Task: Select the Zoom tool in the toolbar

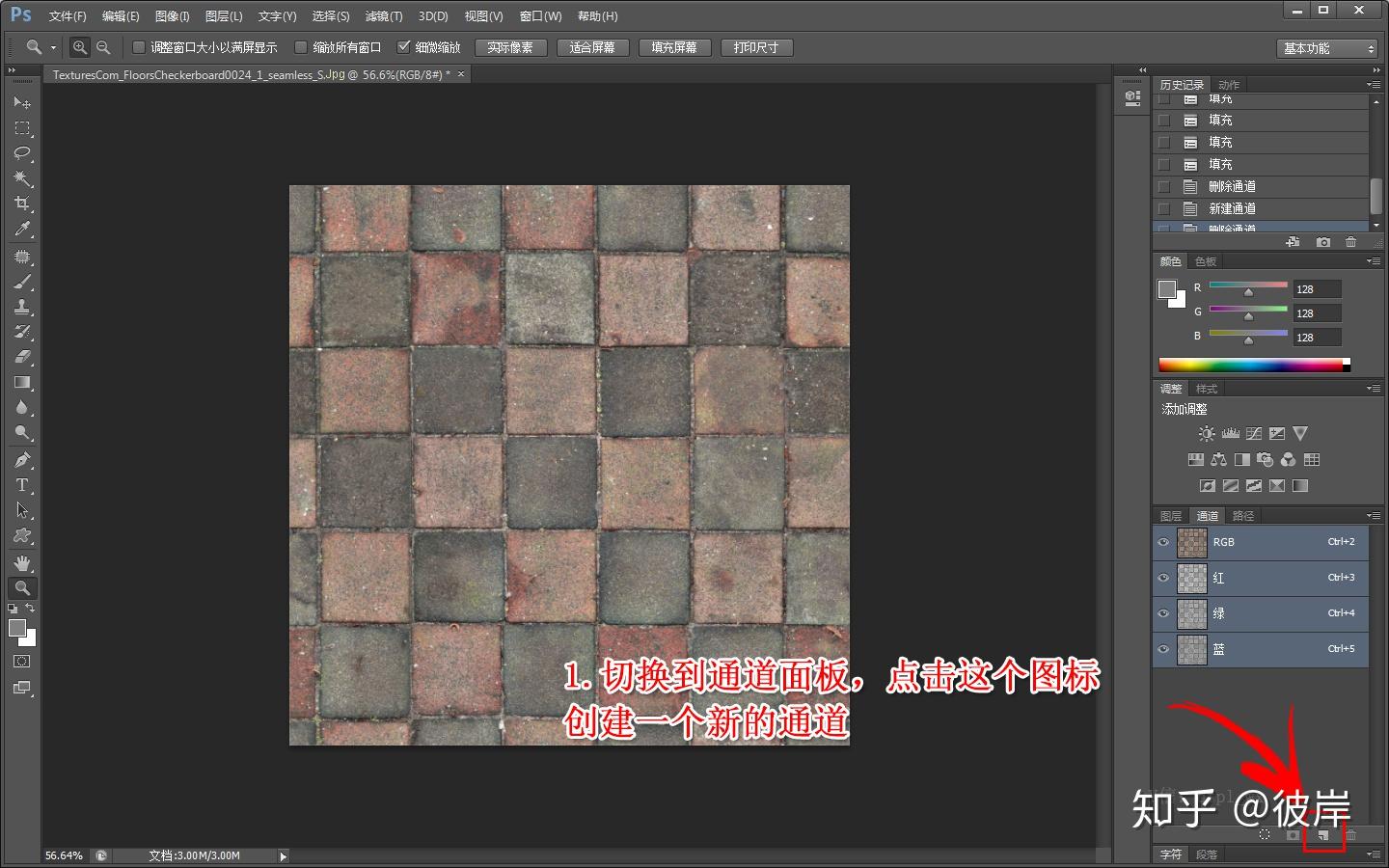Action: click(x=22, y=587)
